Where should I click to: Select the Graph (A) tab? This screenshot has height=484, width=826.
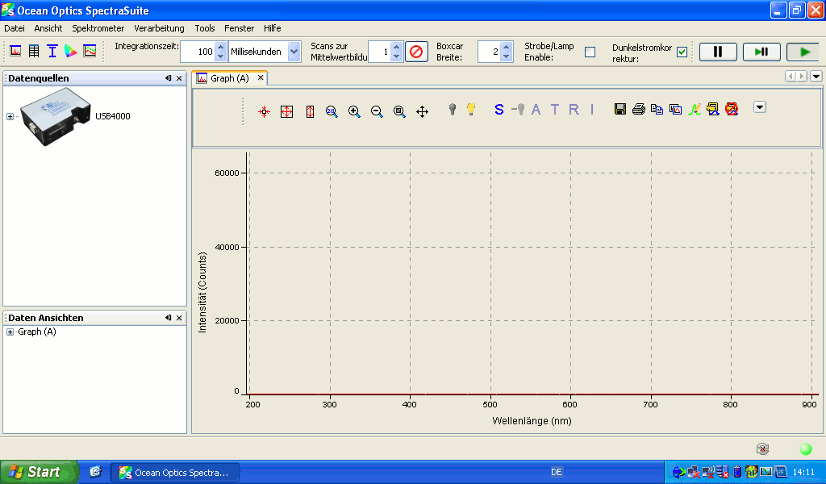(229, 78)
